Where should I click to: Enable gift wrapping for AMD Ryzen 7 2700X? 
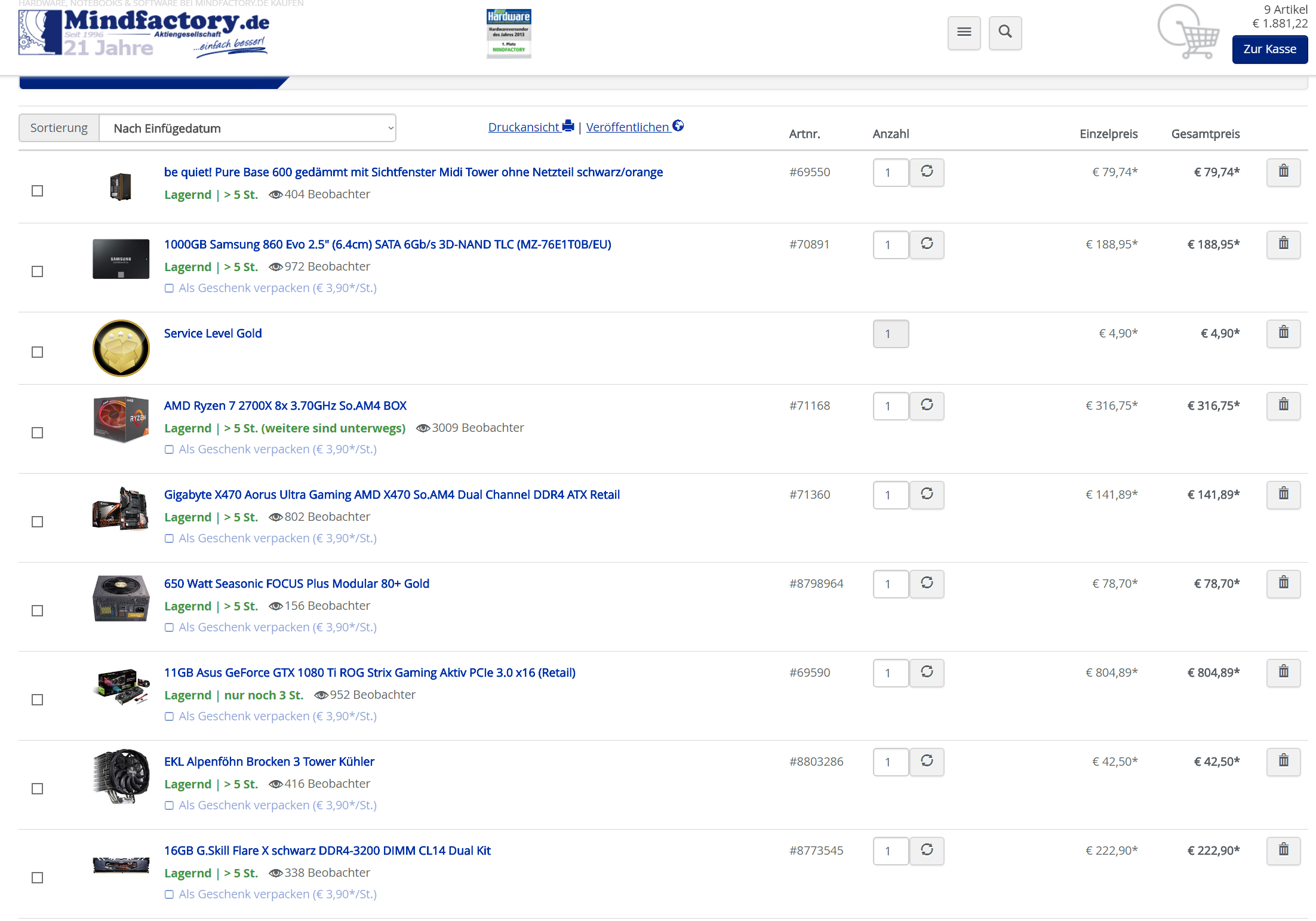169,450
